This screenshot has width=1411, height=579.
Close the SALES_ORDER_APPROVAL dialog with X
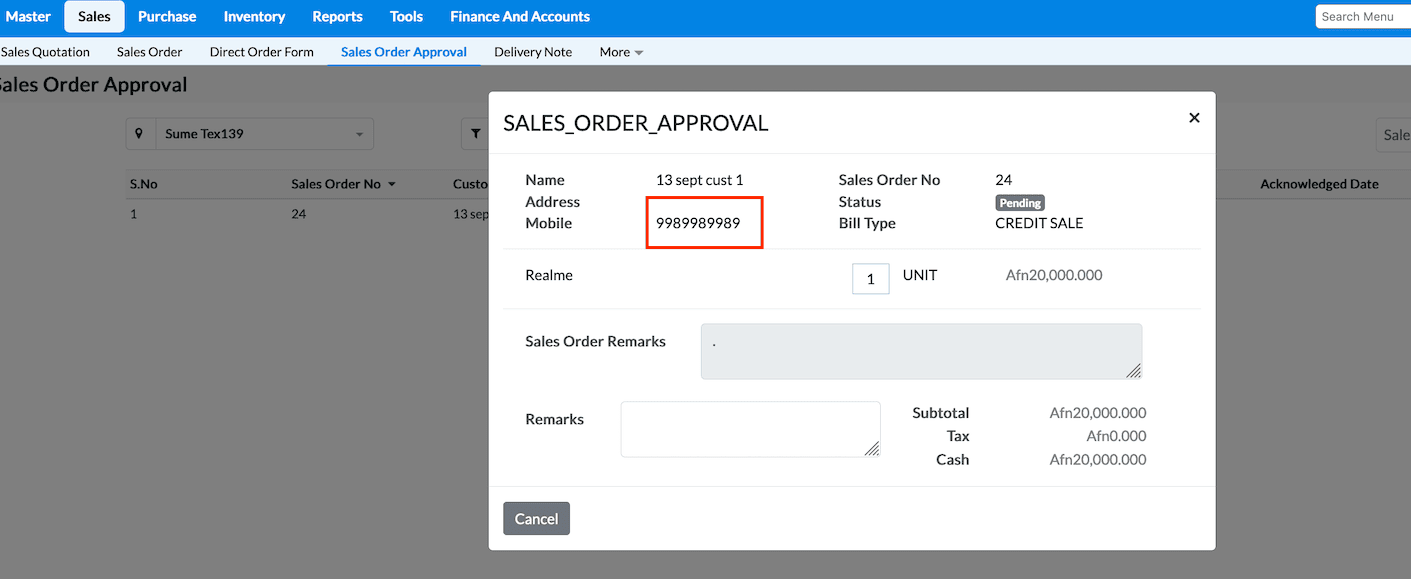pyautogui.click(x=1194, y=118)
